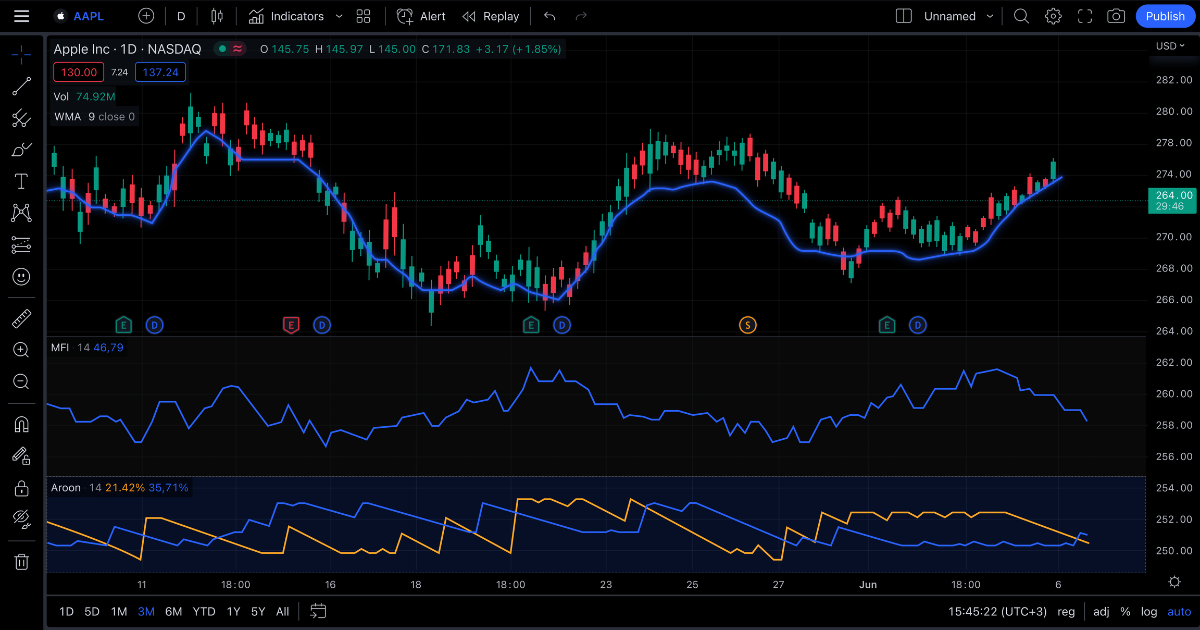
Task: Take a chart snapshot with camera
Action: click(x=1117, y=16)
